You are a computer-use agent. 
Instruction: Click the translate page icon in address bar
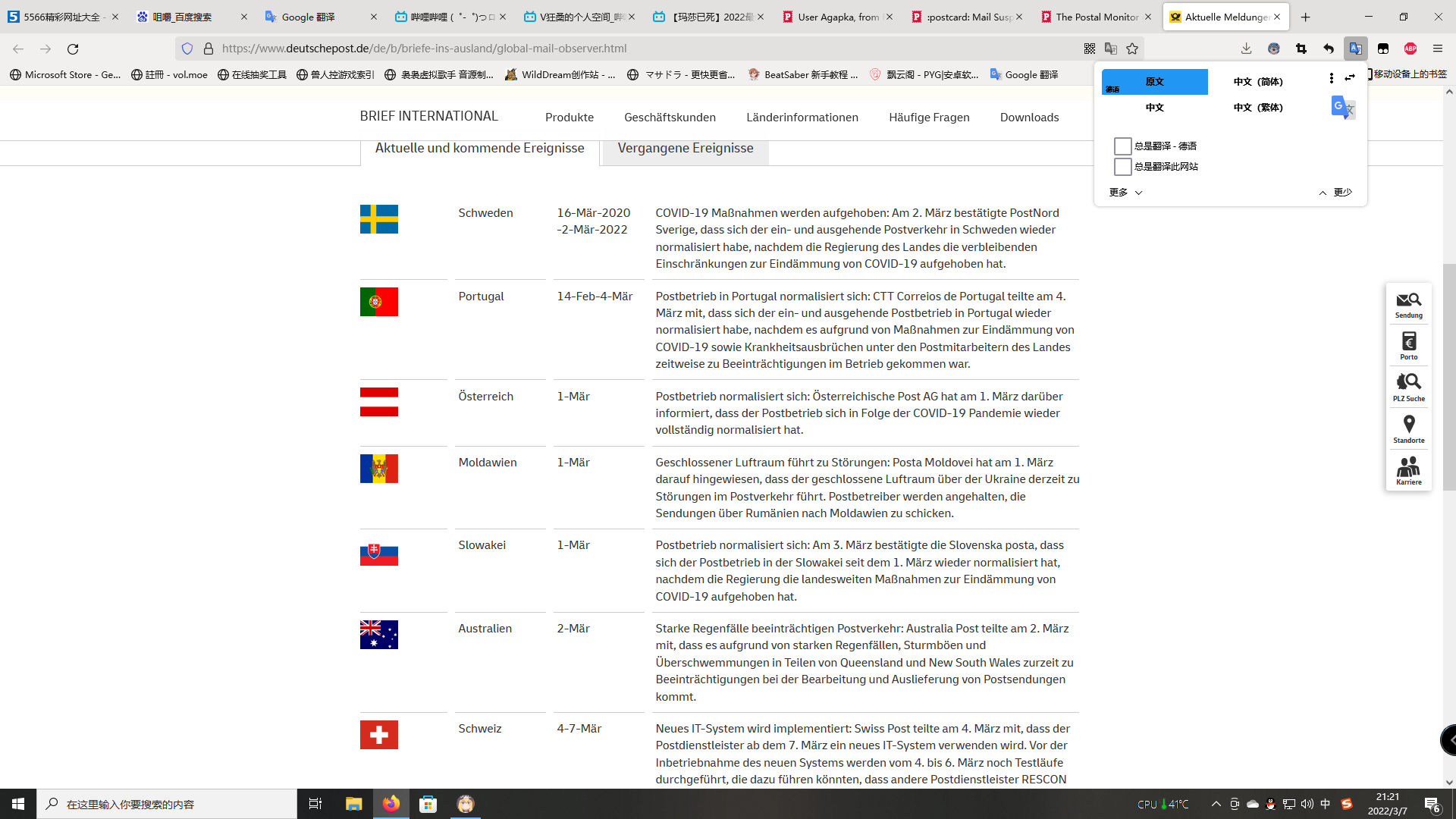(1111, 49)
